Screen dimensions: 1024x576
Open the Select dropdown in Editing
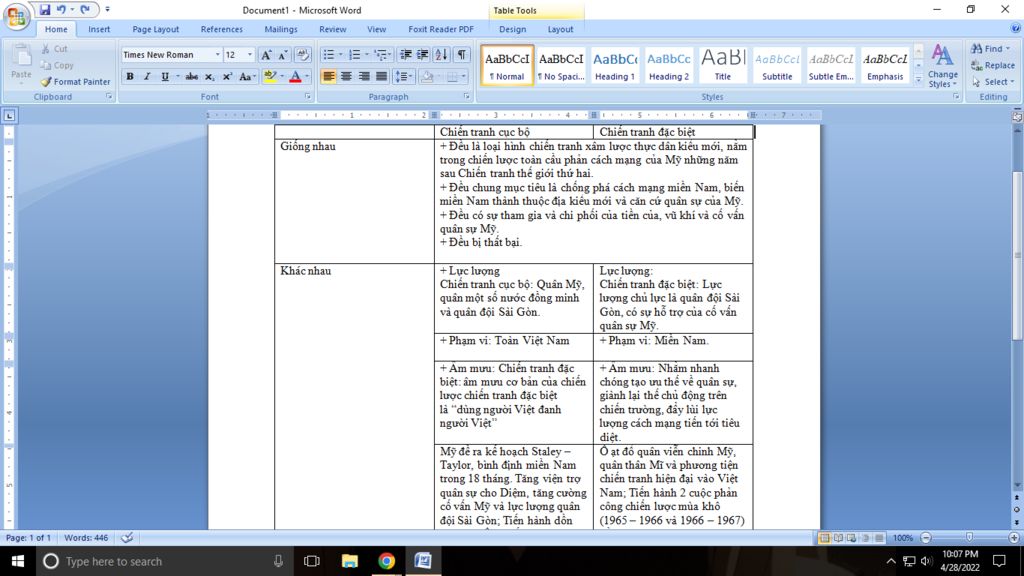[x=993, y=82]
